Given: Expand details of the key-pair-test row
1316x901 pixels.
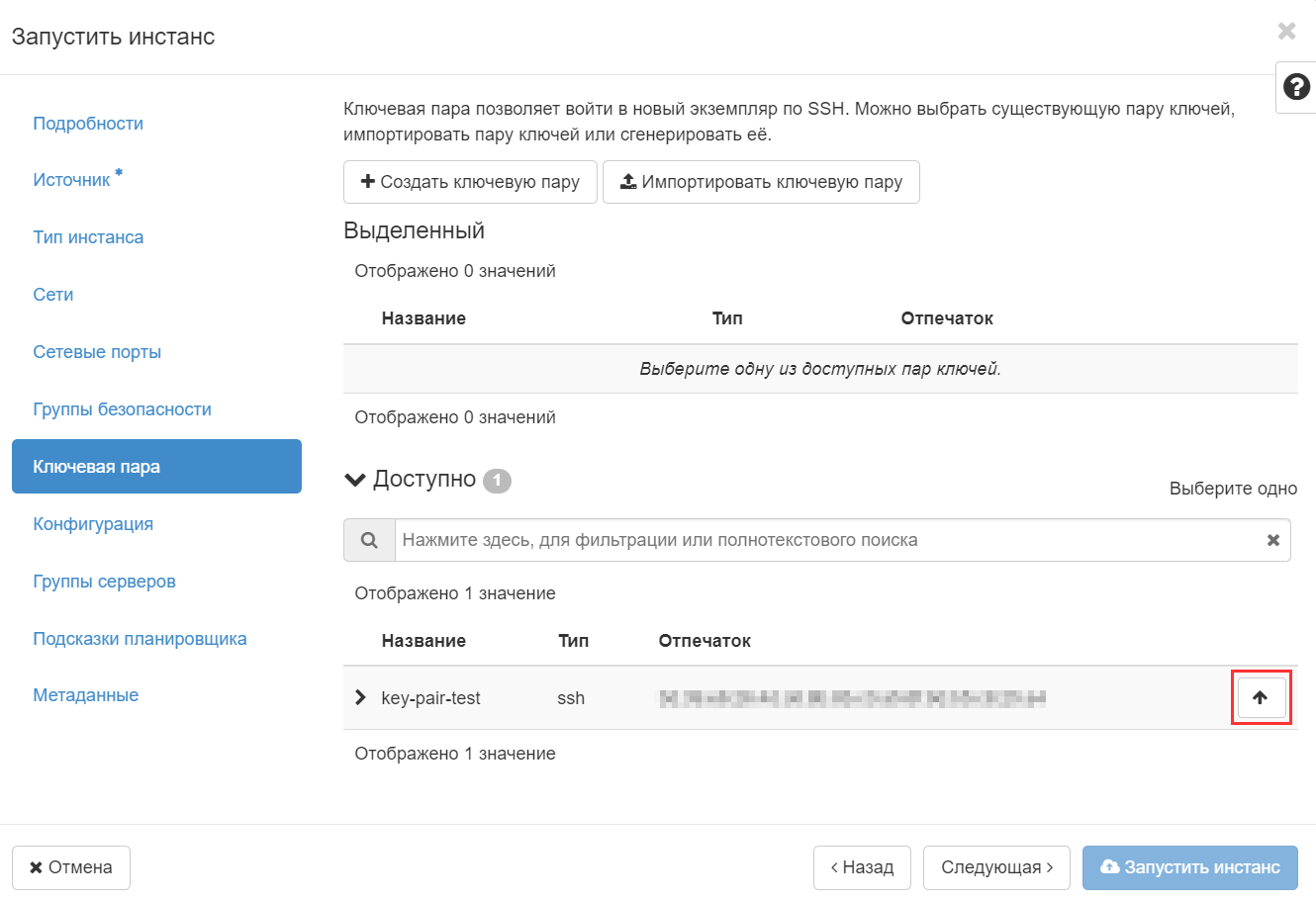Looking at the screenshot, I should (360, 697).
